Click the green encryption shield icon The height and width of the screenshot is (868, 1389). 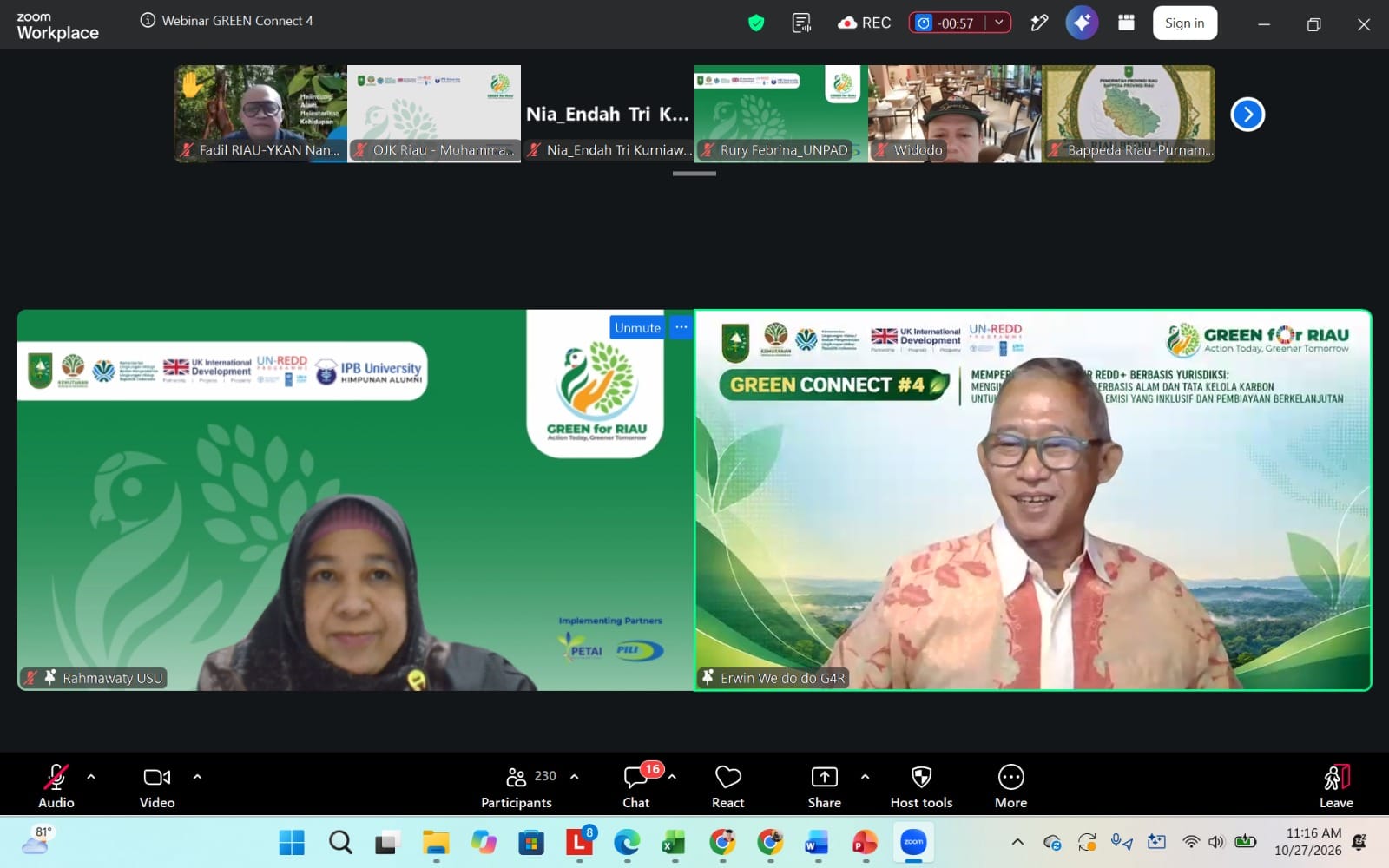tap(756, 23)
